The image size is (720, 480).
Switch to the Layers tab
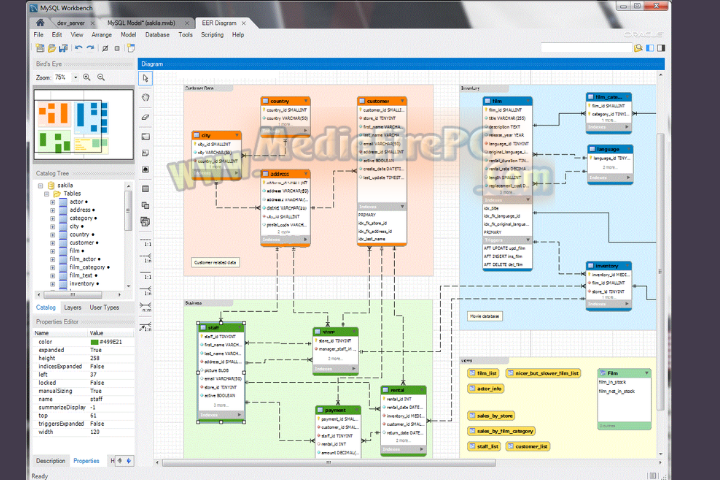click(73, 307)
